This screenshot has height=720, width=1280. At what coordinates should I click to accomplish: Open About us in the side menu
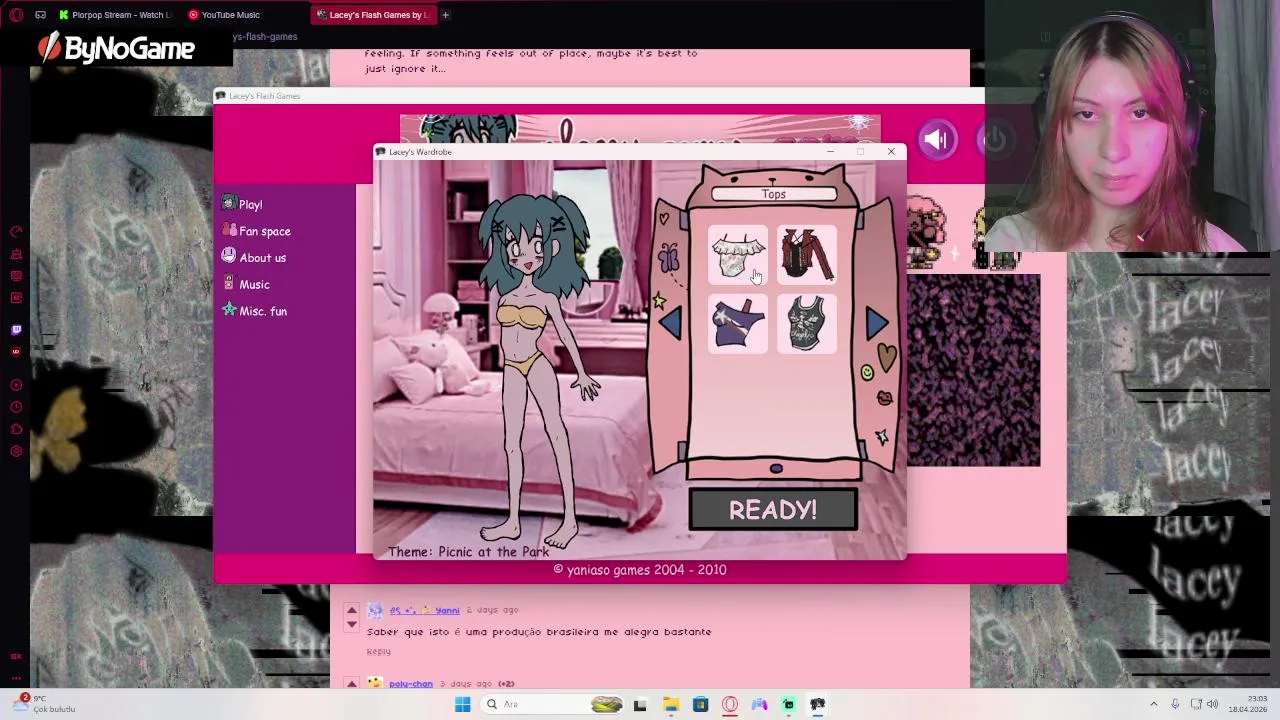(x=254, y=257)
